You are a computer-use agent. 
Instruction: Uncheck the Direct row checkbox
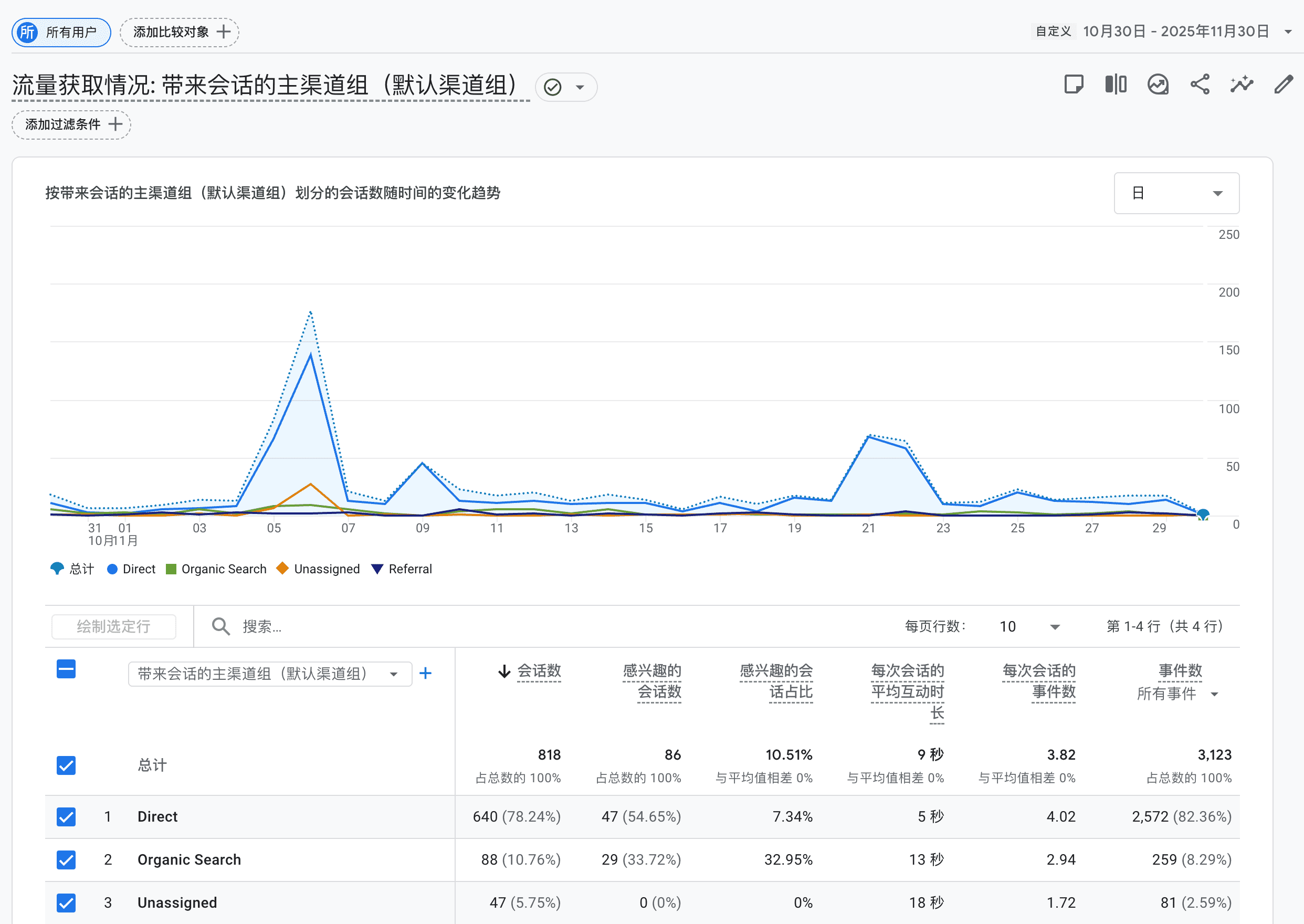tap(66, 817)
